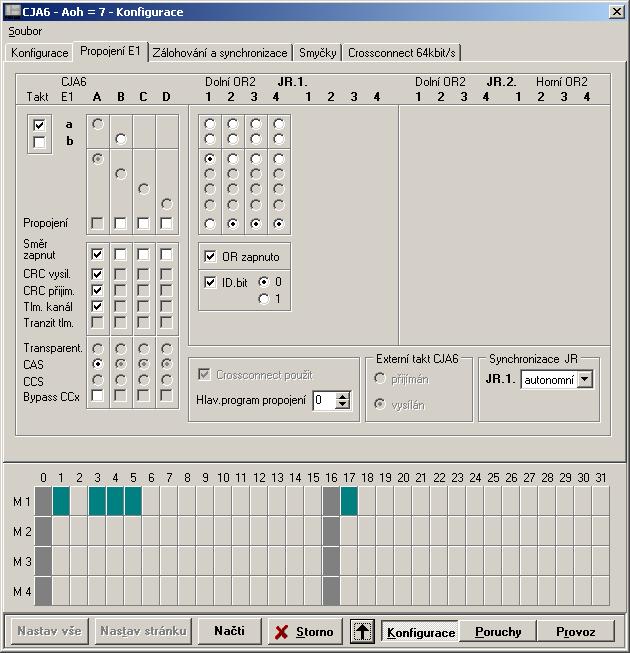
Task: Click M 4 timeslot 31 cell
Action: 601,591
